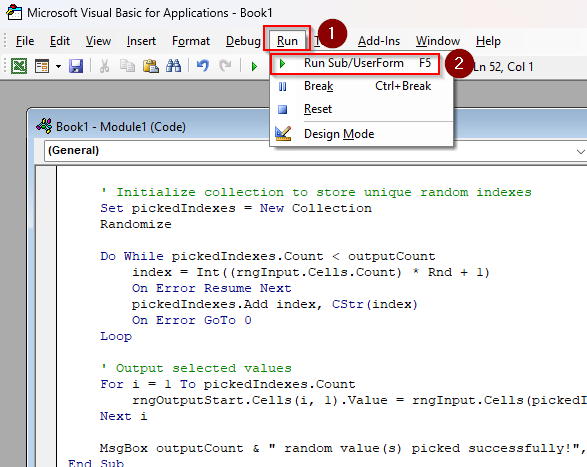Open the Edit menu
587x467 pixels.
tap(60, 41)
